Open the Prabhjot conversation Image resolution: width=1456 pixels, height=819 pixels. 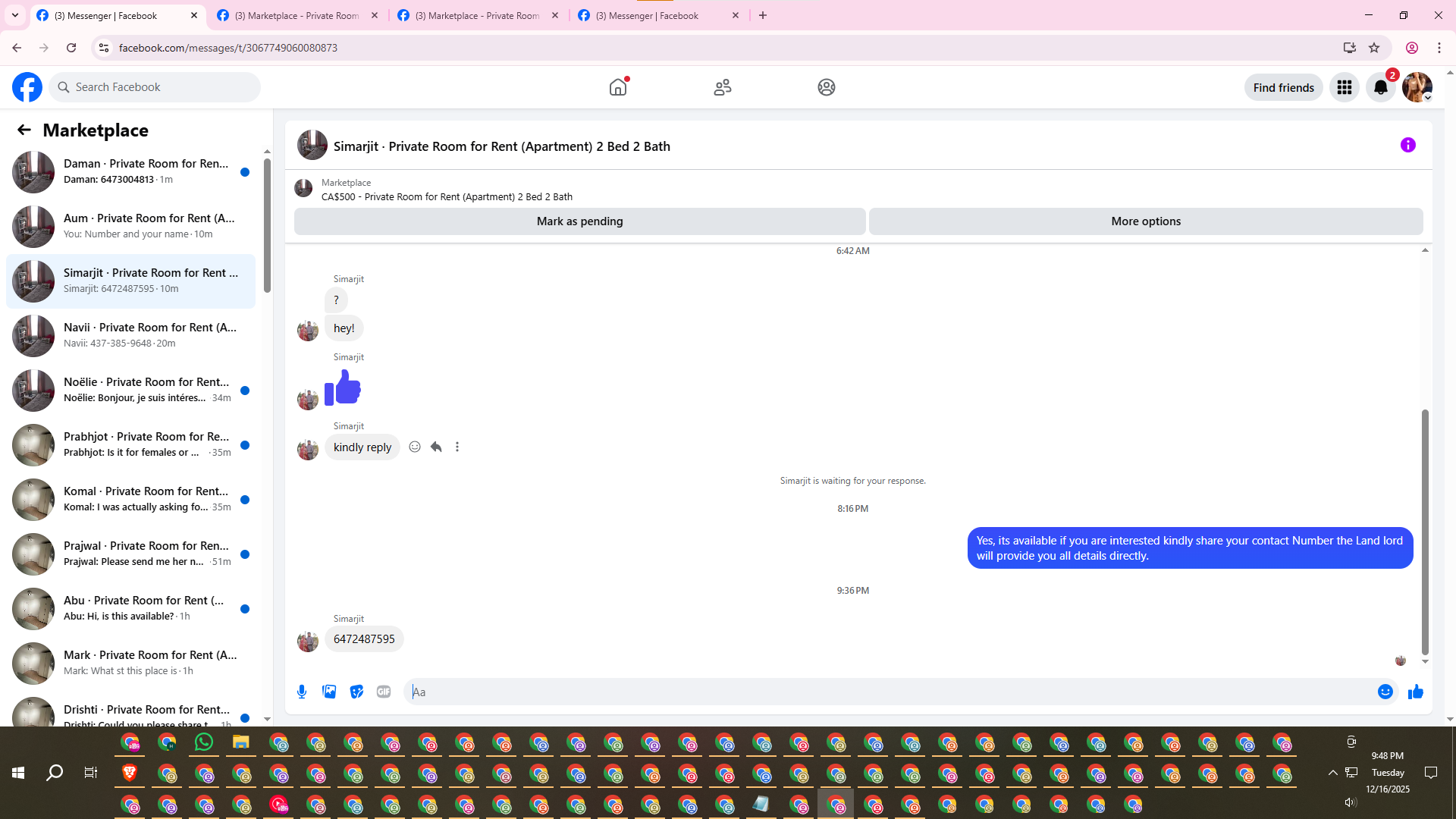click(131, 445)
